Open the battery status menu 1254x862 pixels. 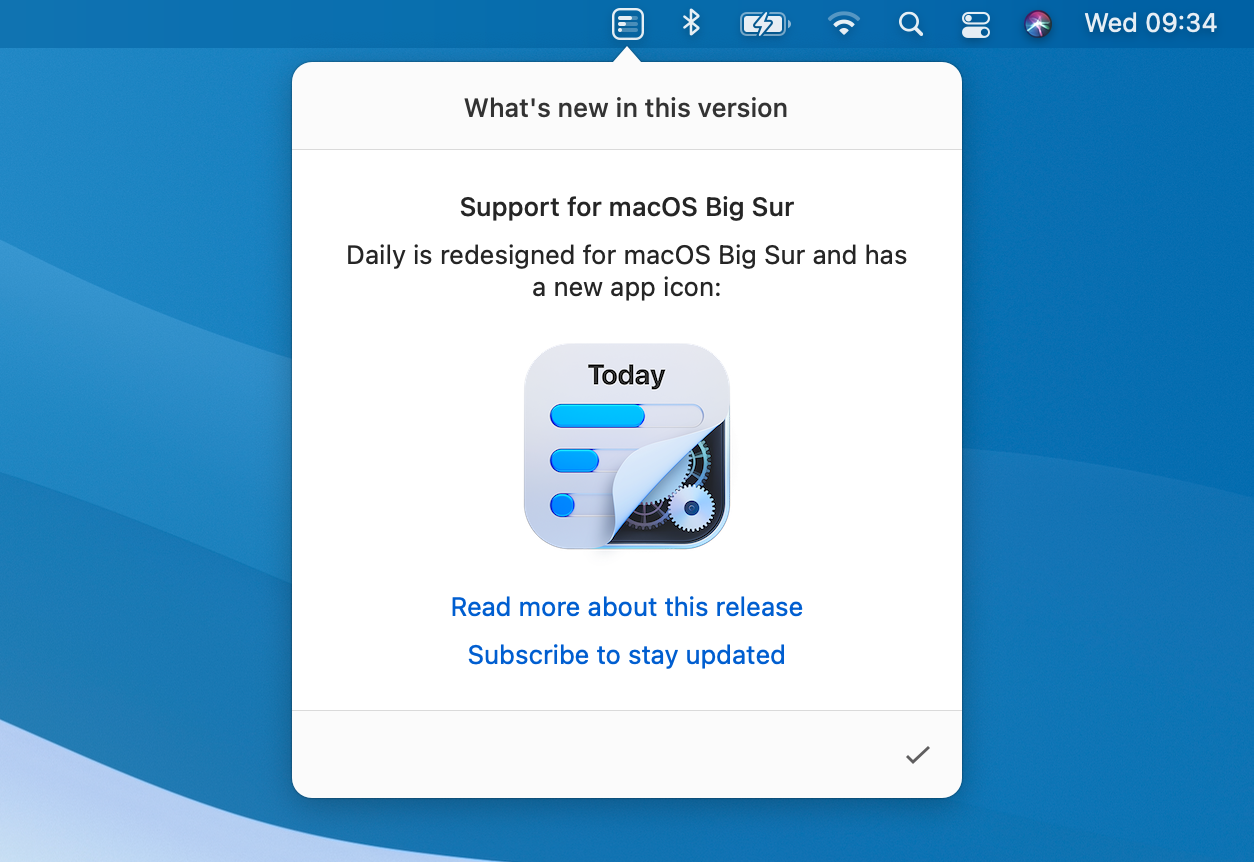765,24
